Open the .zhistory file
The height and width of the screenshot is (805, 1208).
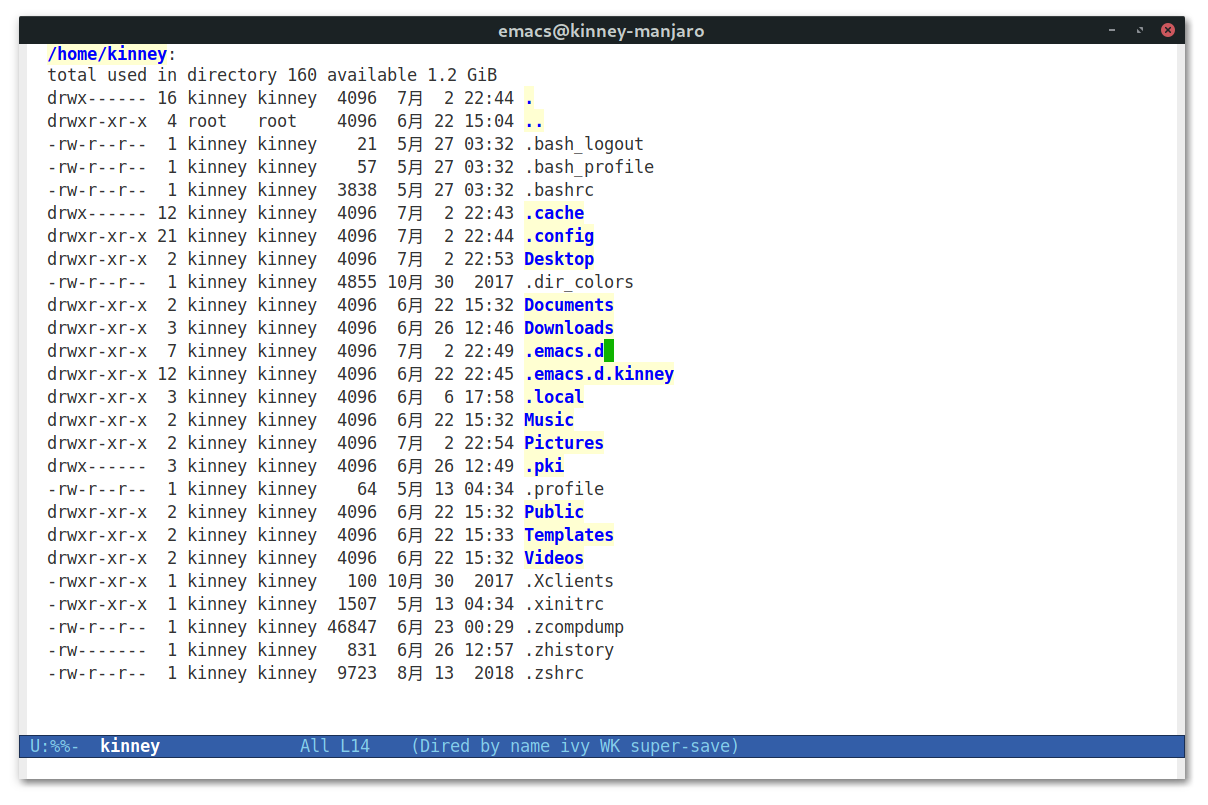click(569, 650)
